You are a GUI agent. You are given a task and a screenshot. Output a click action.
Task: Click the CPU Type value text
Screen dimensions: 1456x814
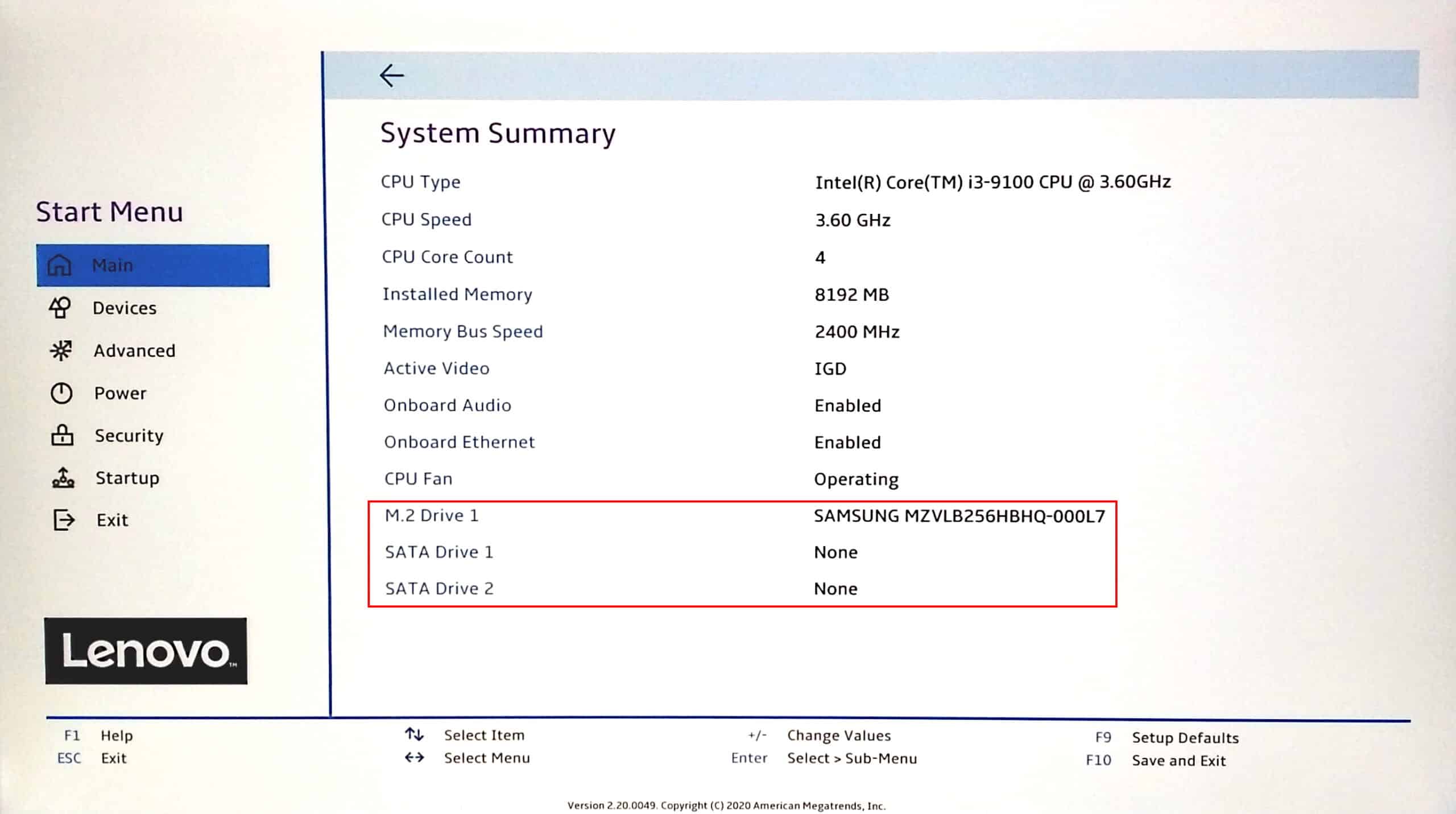pos(992,182)
